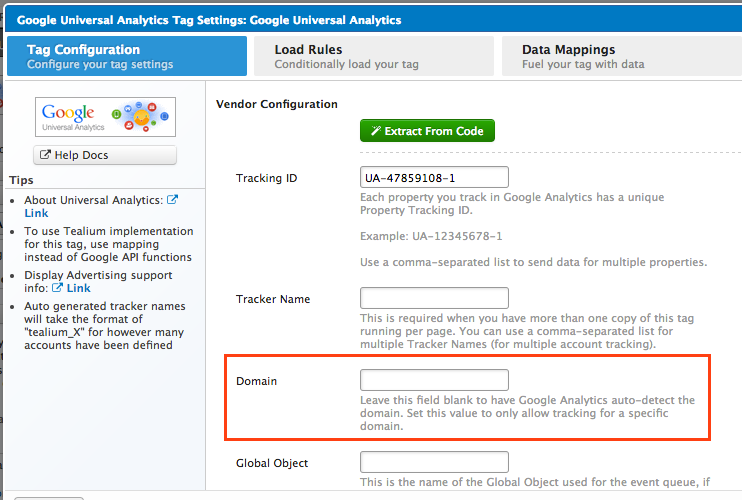Click the empty Domain input field
The height and width of the screenshot is (500, 742).
coord(434,380)
